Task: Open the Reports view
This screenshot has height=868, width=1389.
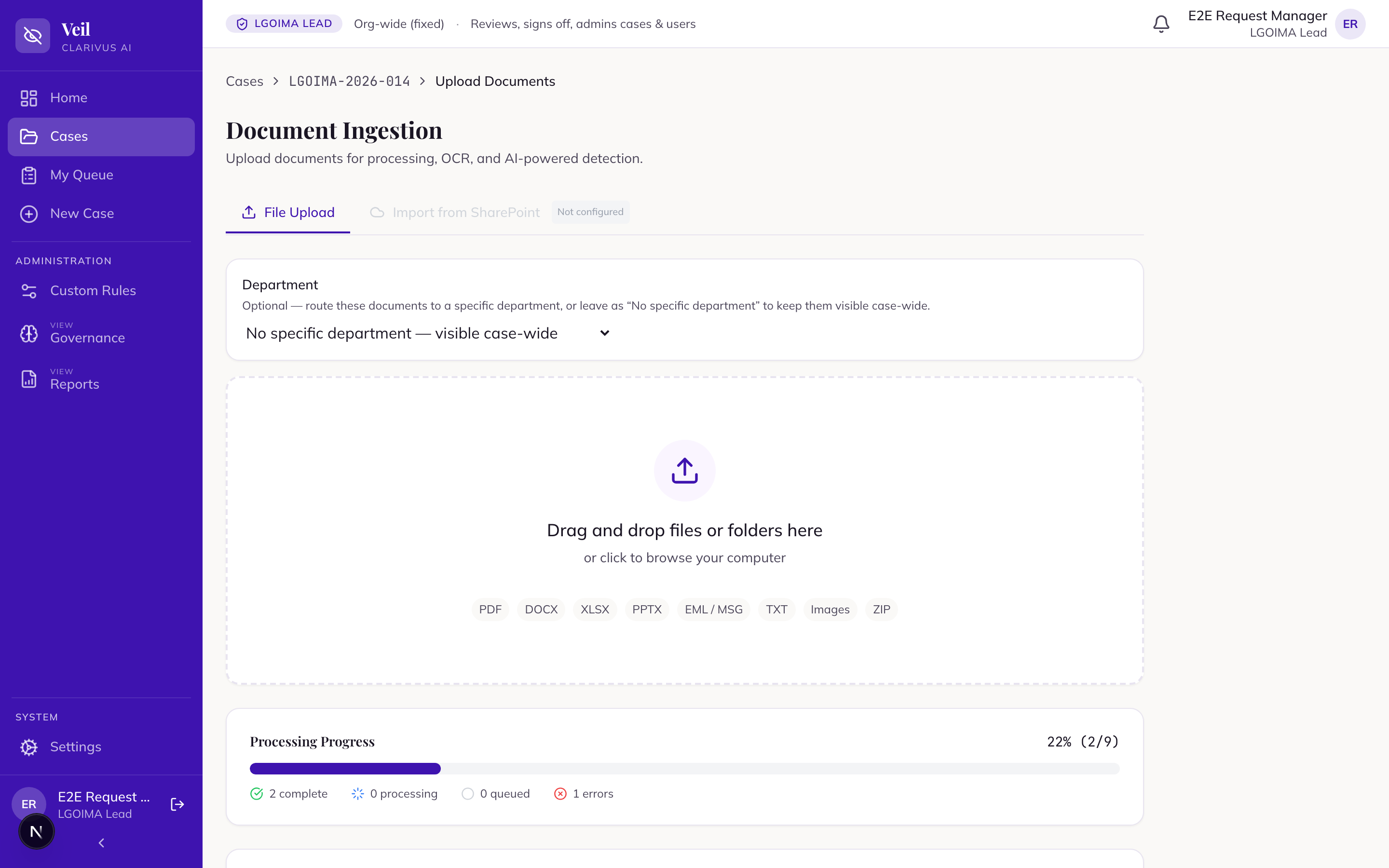Action: [101, 380]
